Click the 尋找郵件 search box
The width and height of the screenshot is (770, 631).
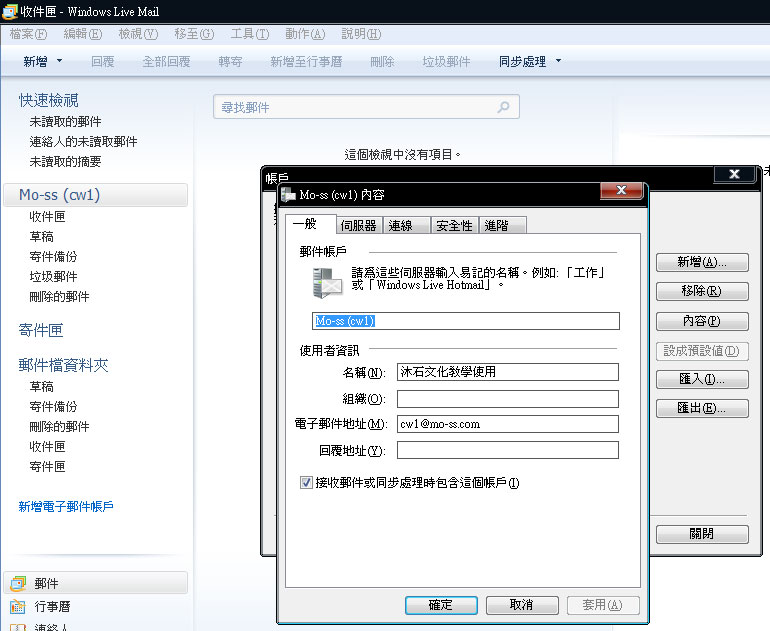366,107
